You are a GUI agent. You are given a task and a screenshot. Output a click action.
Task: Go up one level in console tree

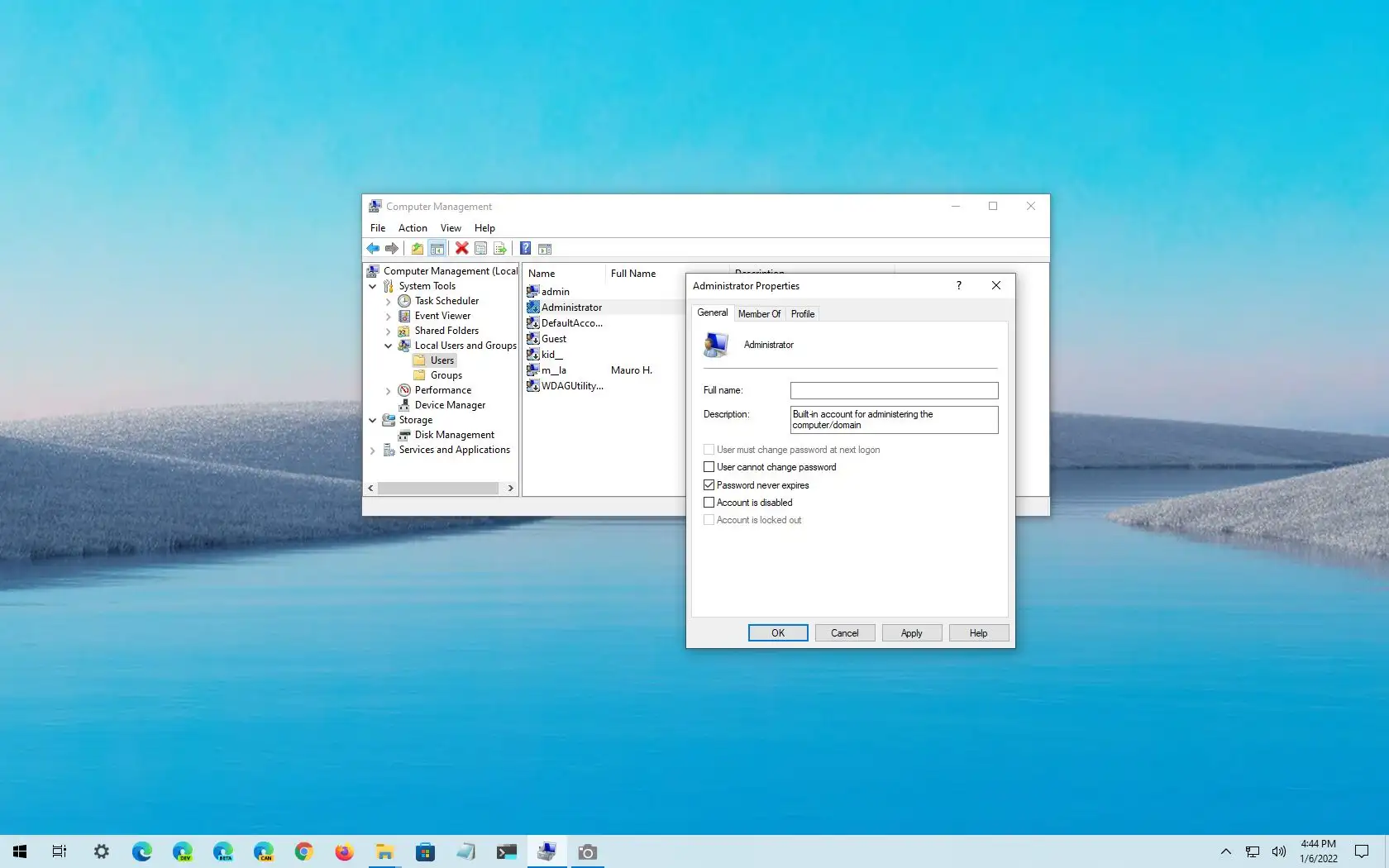pyautogui.click(x=418, y=249)
